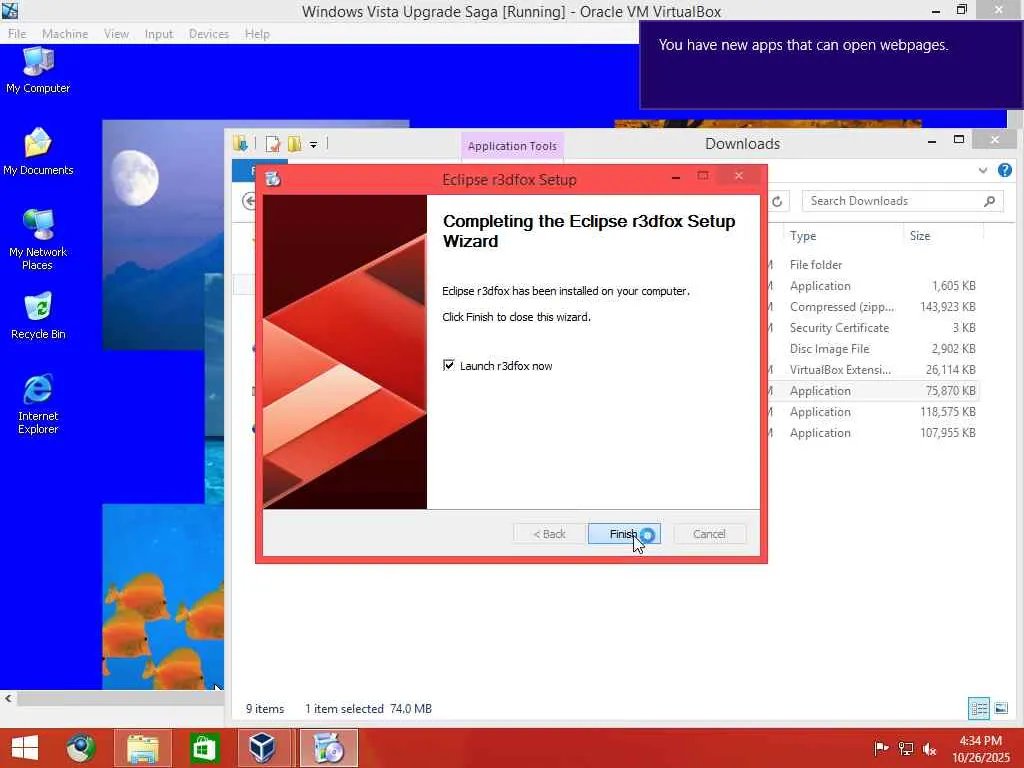This screenshot has width=1024, height=768.
Task: Open Customize Quick Access Toolbar dropdown
Action: (x=313, y=145)
